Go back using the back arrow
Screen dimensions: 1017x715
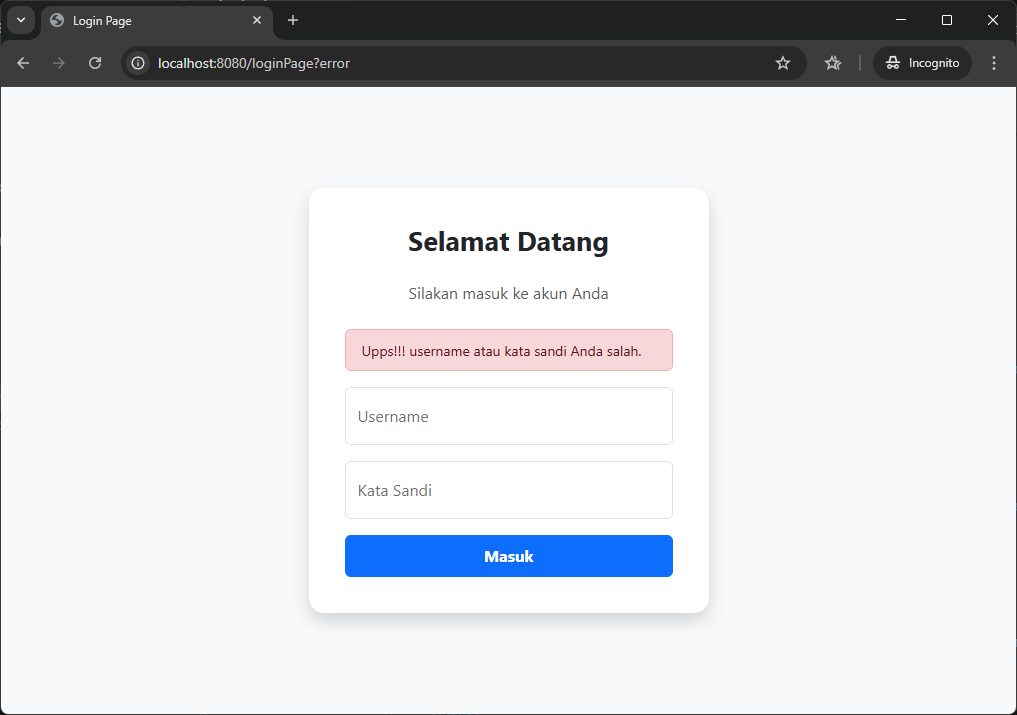pos(23,63)
